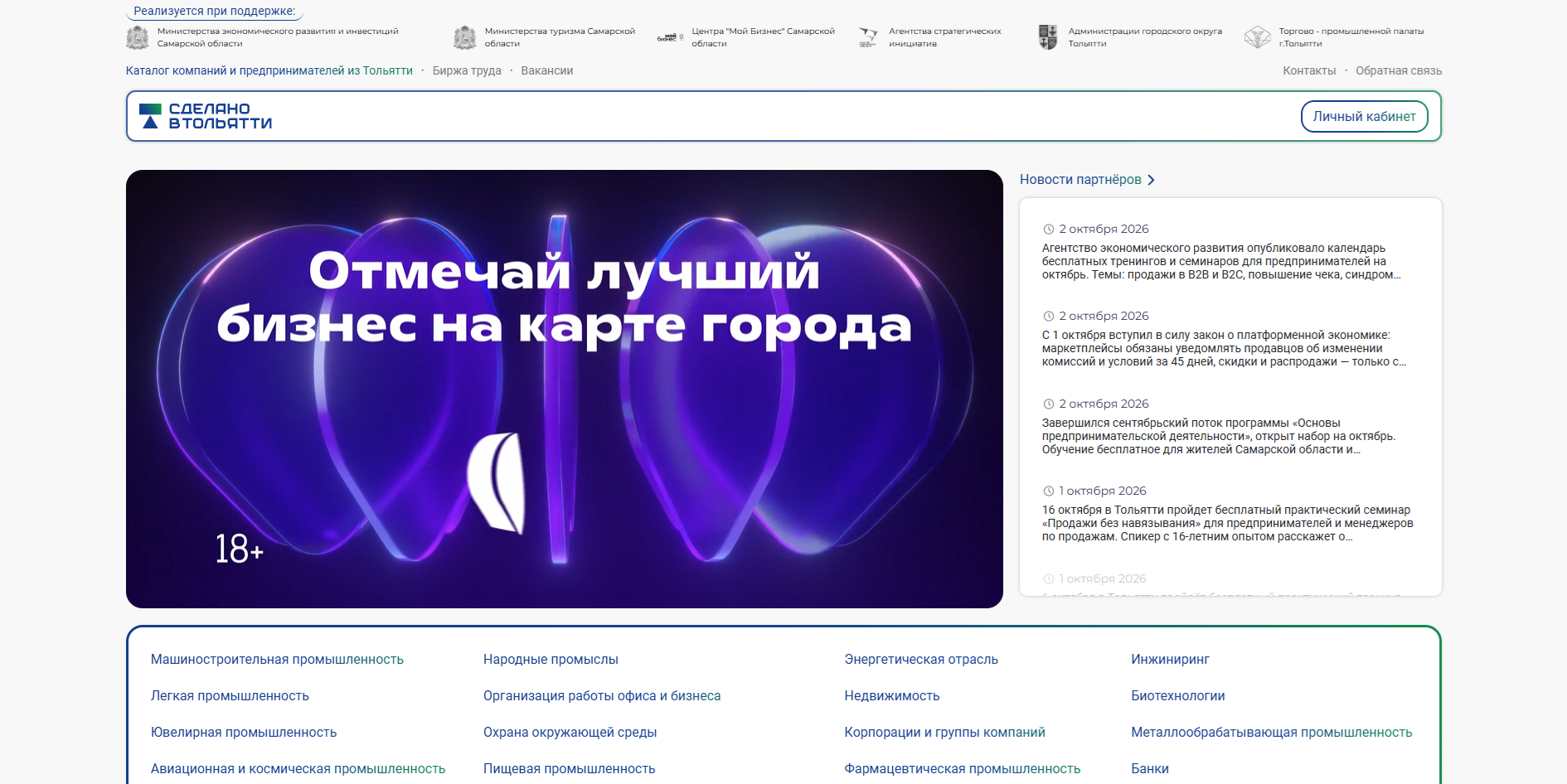Select Энергетическая отрасль category
Viewport: 1567px width, 784px height.
(921, 660)
